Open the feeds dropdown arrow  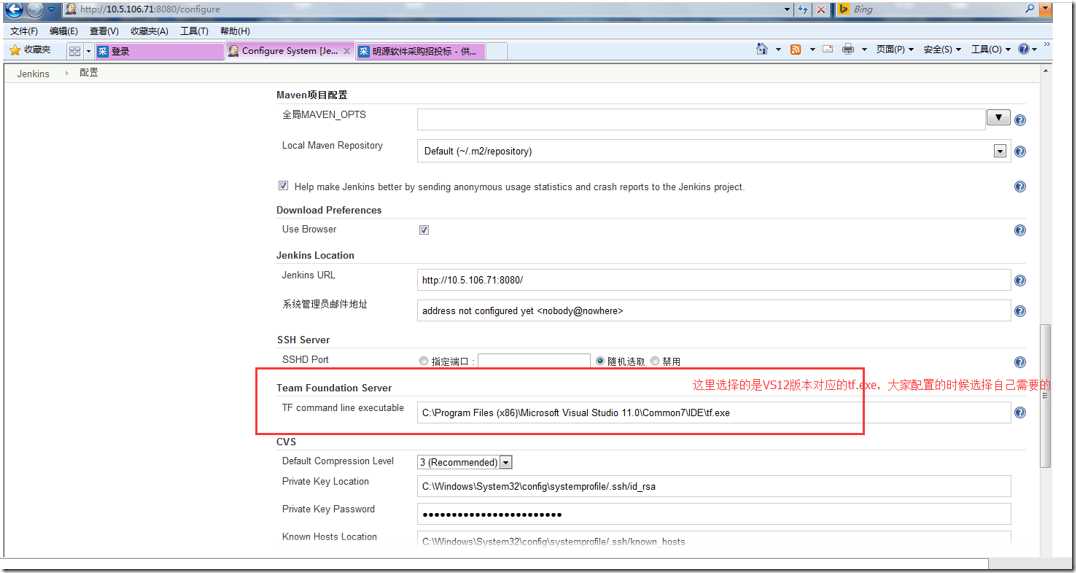point(812,49)
